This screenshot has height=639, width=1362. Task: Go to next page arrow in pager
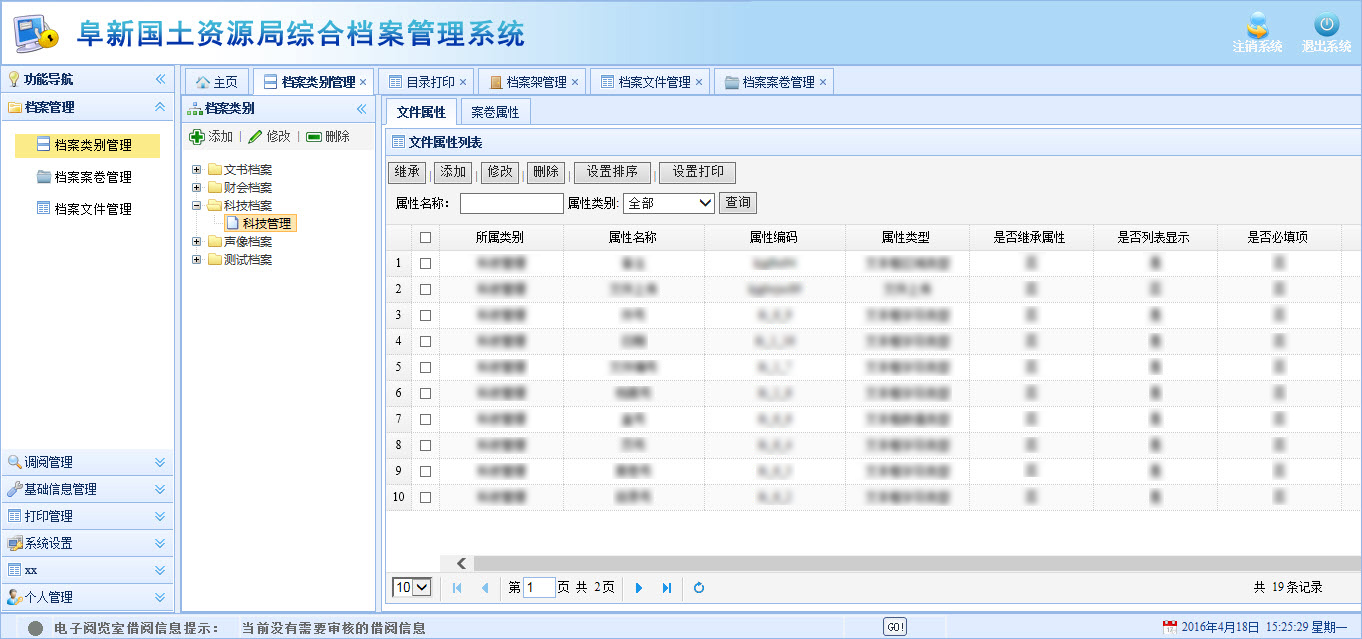coord(639,588)
